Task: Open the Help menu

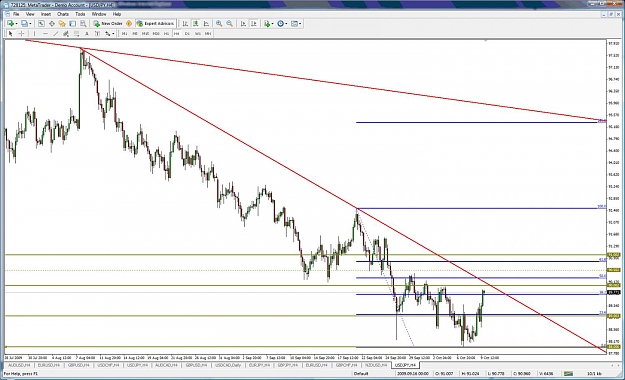Action: coord(117,14)
